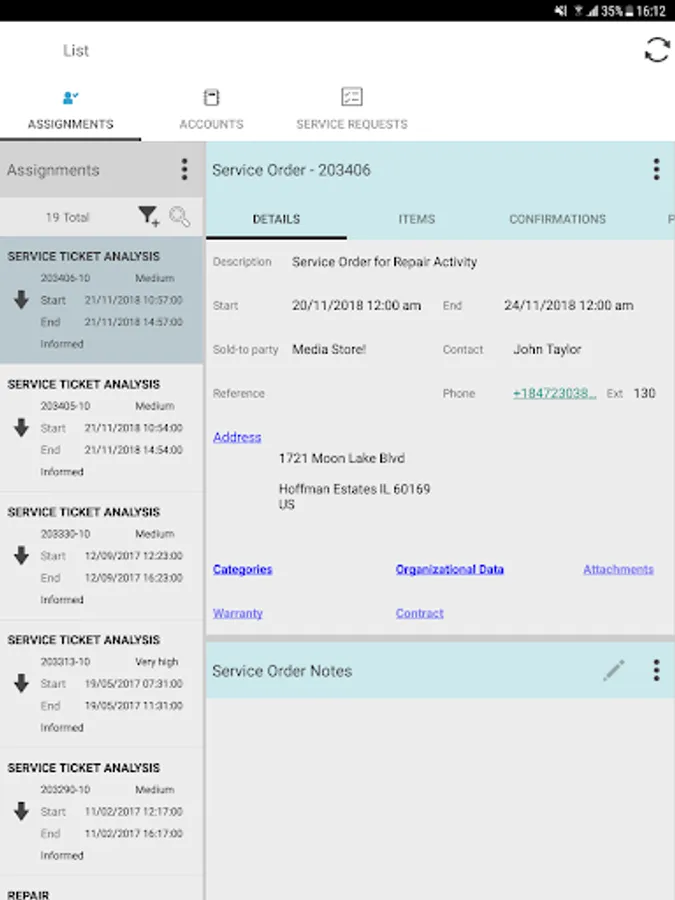
Task: Click the clock 16:12 in status bar
Action: tap(651, 11)
